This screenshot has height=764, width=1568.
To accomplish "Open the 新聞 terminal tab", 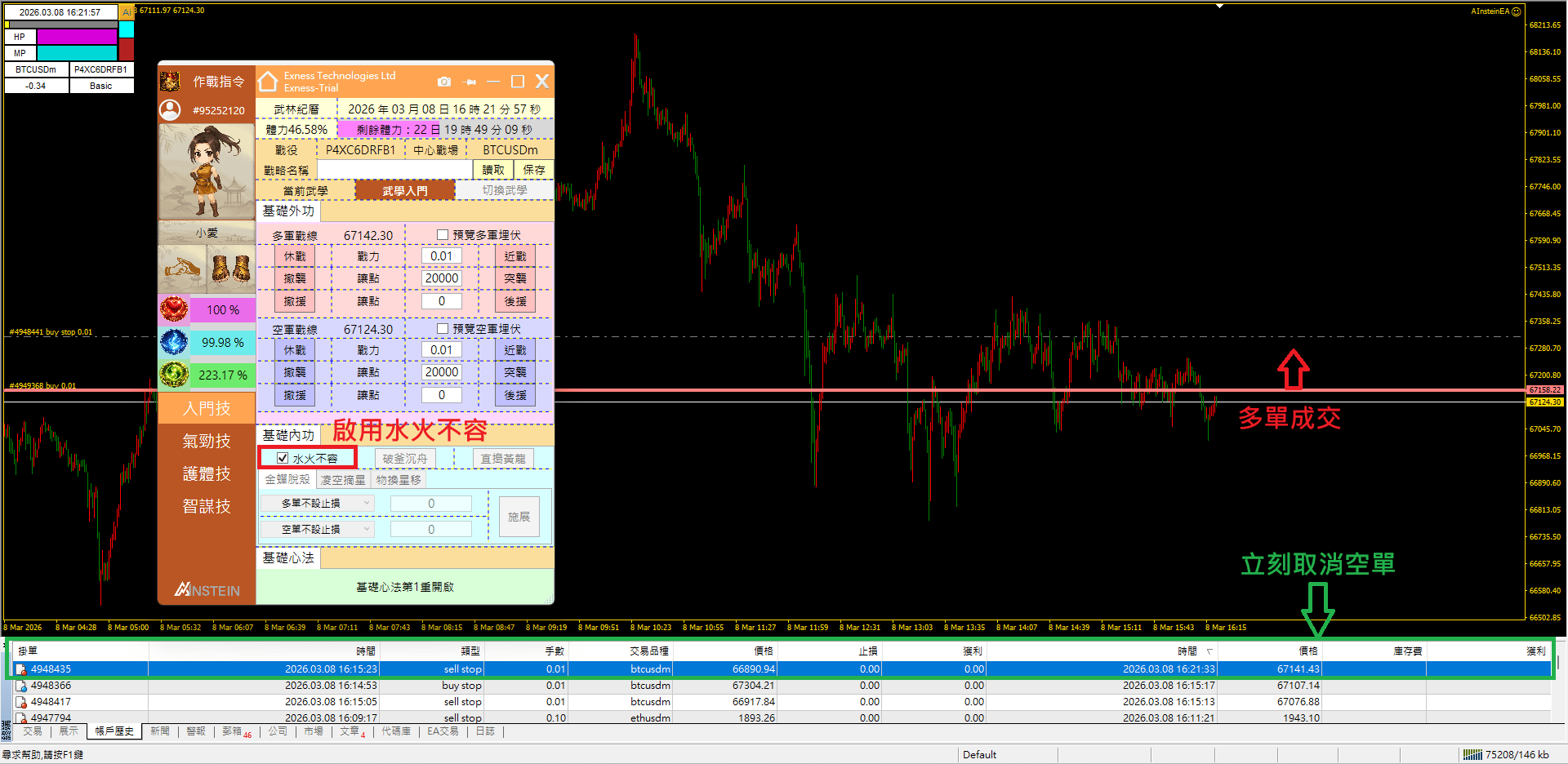I will pyautogui.click(x=160, y=731).
